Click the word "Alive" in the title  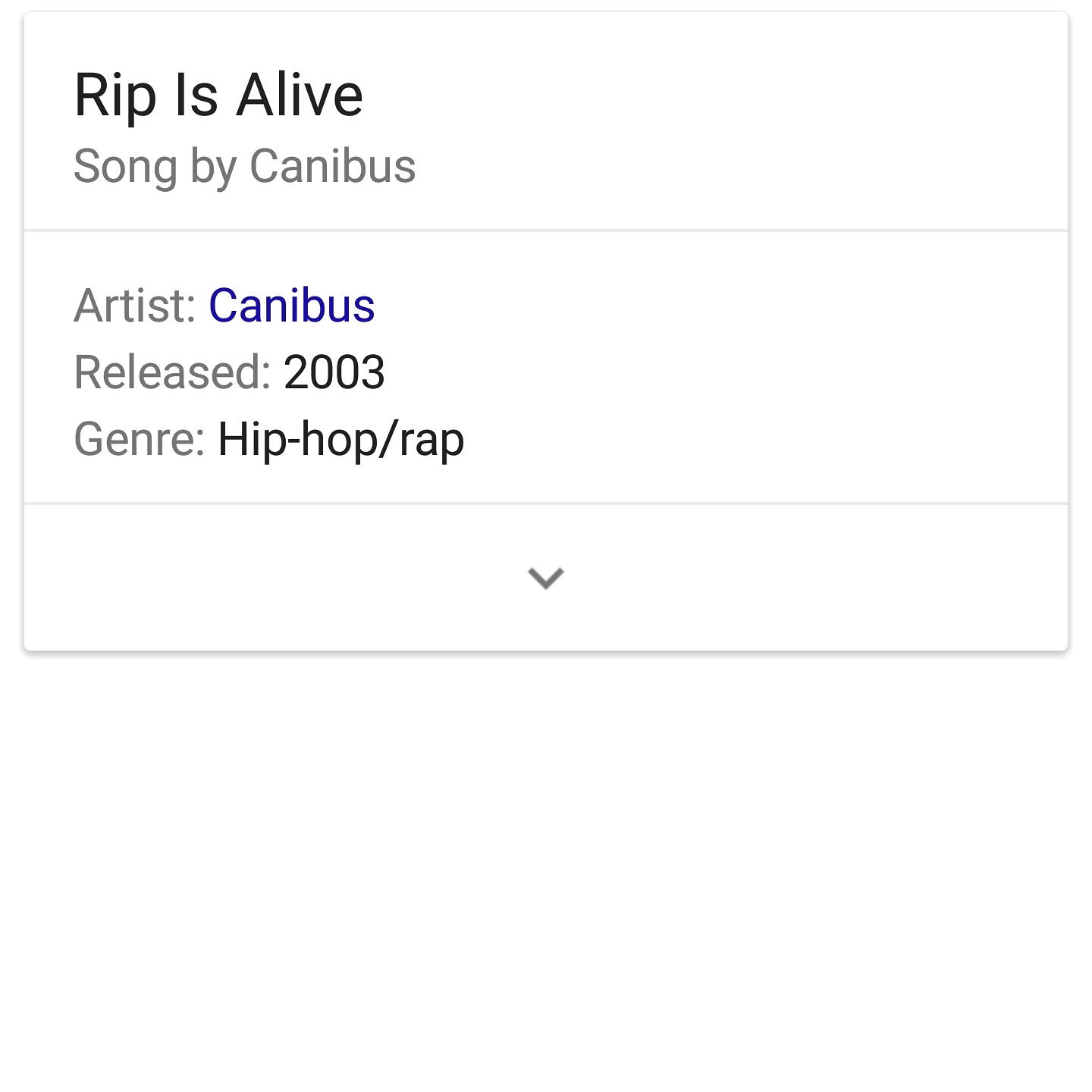click(300, 96)
